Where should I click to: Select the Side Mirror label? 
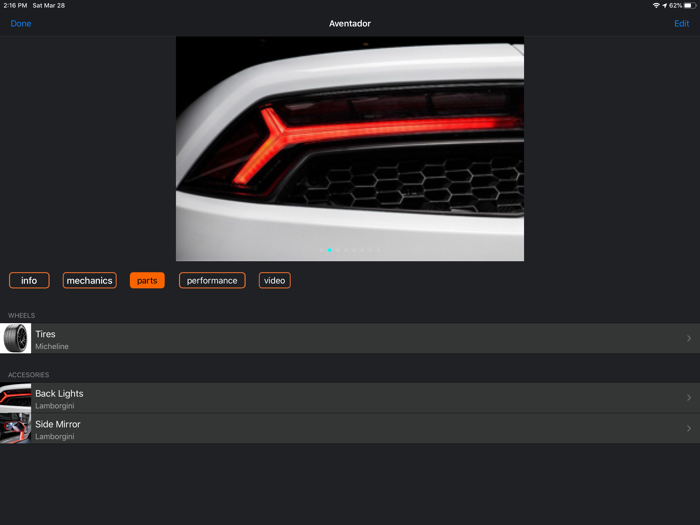[58, 424]
